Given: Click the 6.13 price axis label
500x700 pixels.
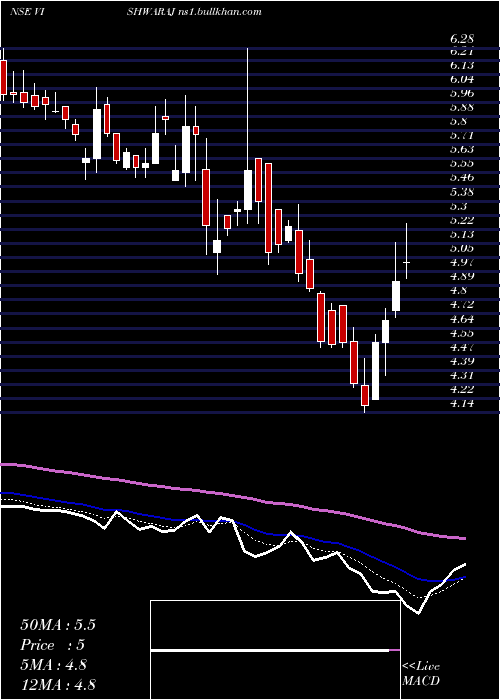Looking at the screenshot, I should point(462,66).
